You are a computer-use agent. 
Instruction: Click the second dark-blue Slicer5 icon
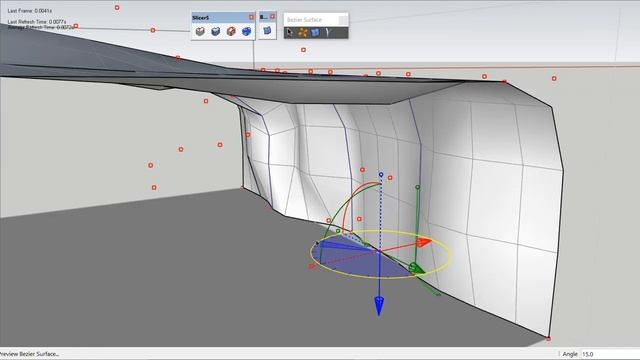click(216, 31)
